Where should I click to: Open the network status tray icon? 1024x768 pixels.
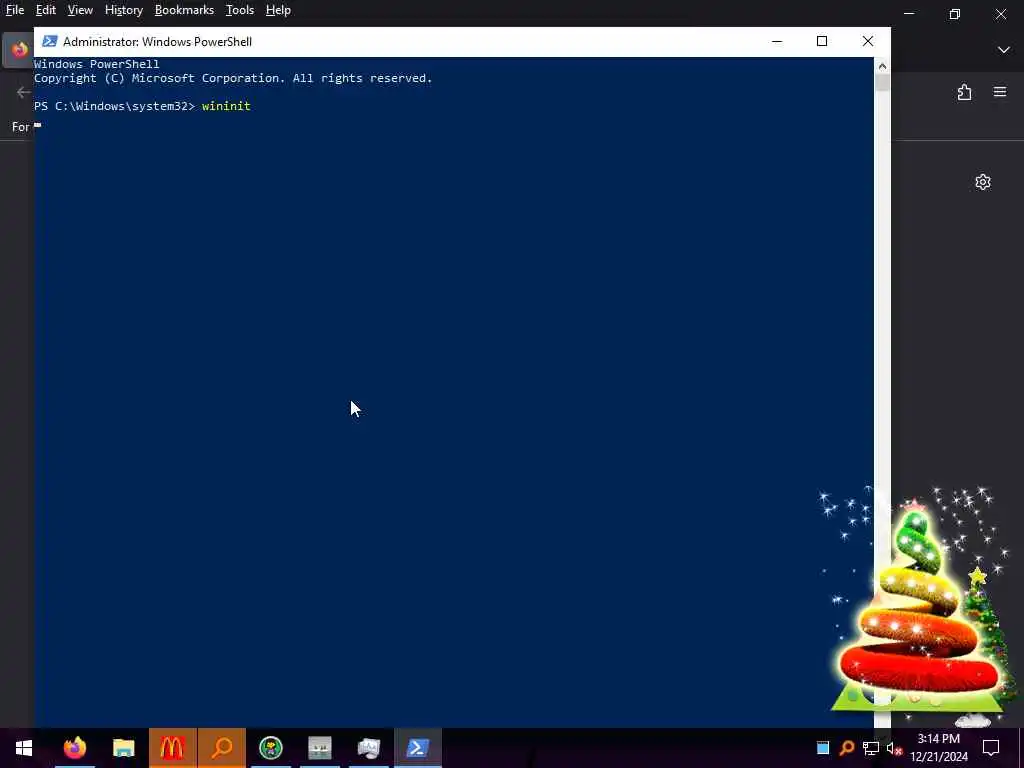[x=871, y=748]
